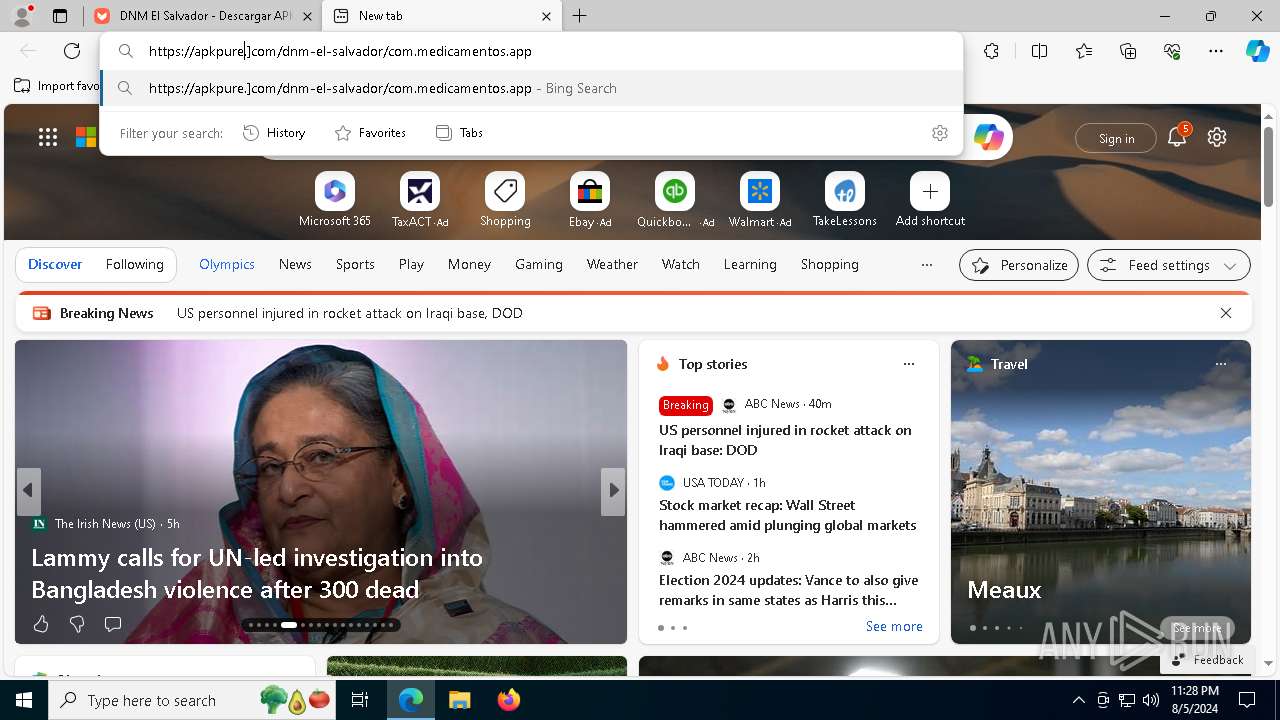Refresh the page with the reload icon

(72, 51)
